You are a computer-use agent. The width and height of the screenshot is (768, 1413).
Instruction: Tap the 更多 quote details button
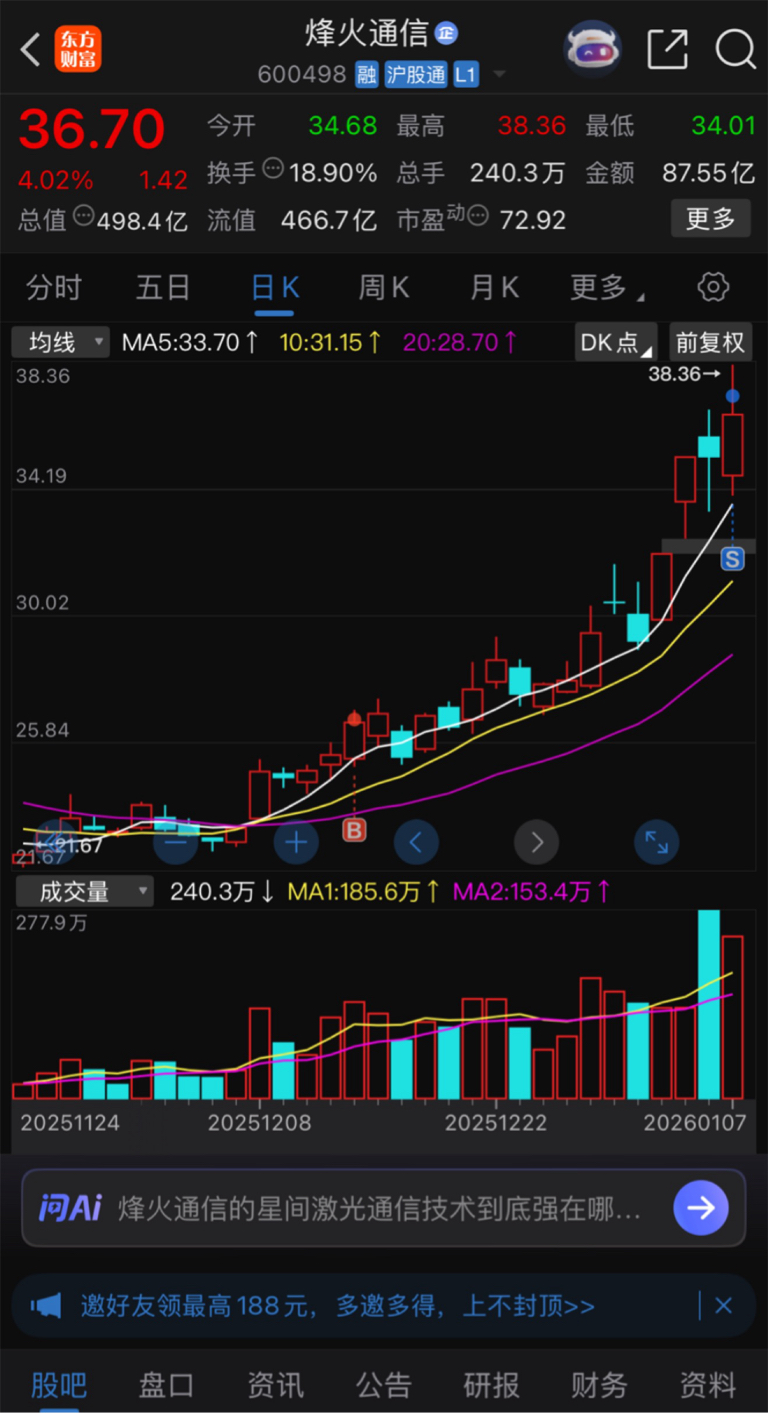710,218
